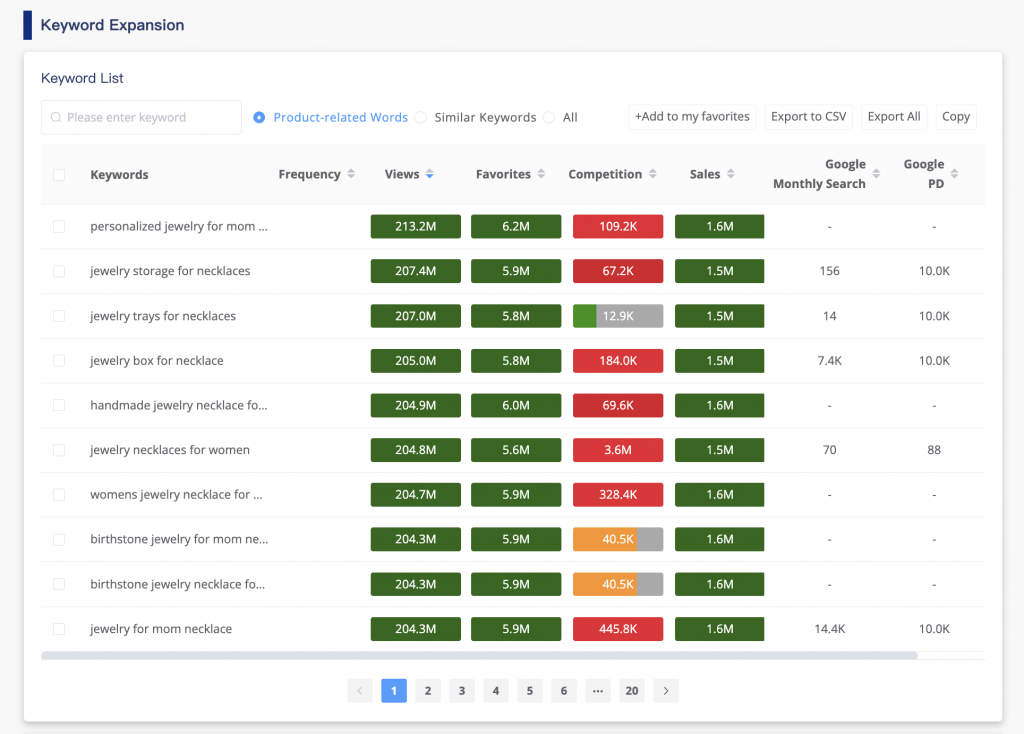Click the Copy button
The image size is (1024, 734).
[955, 117]
